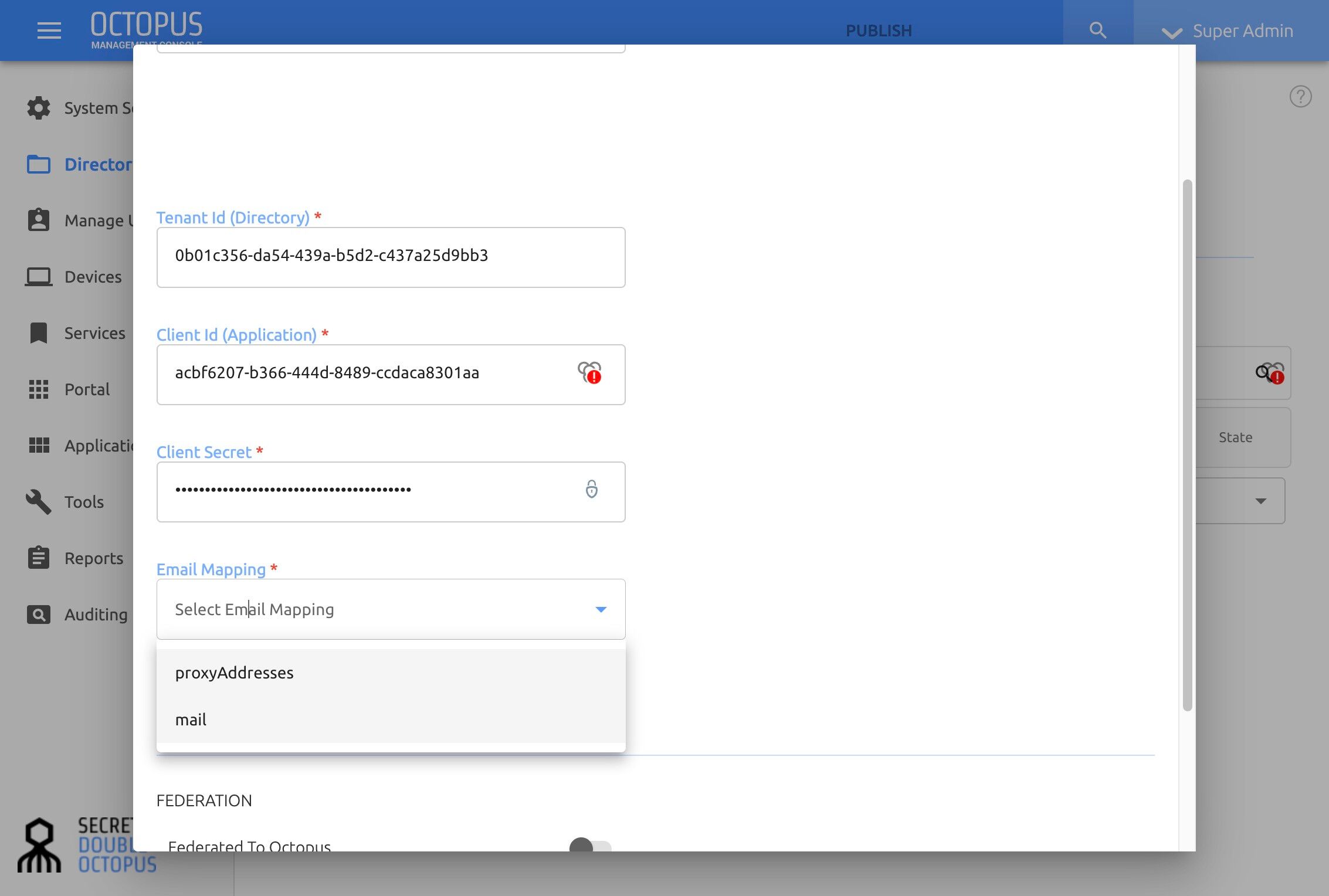Open the help question mark icon
This screenshot has width=1329, height=896.
click(x=1300, y=97)
